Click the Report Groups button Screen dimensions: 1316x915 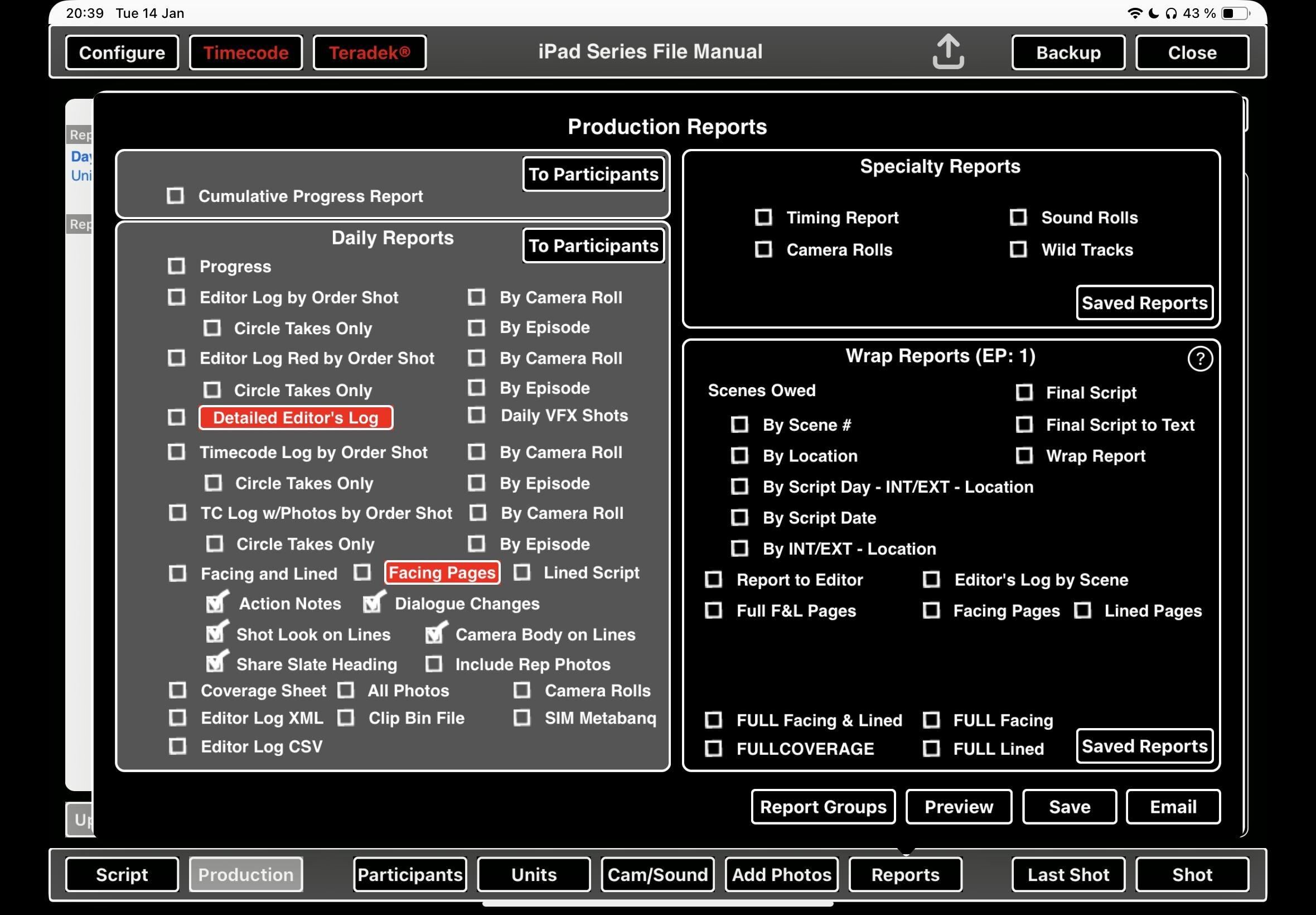[x=822, y=807]
